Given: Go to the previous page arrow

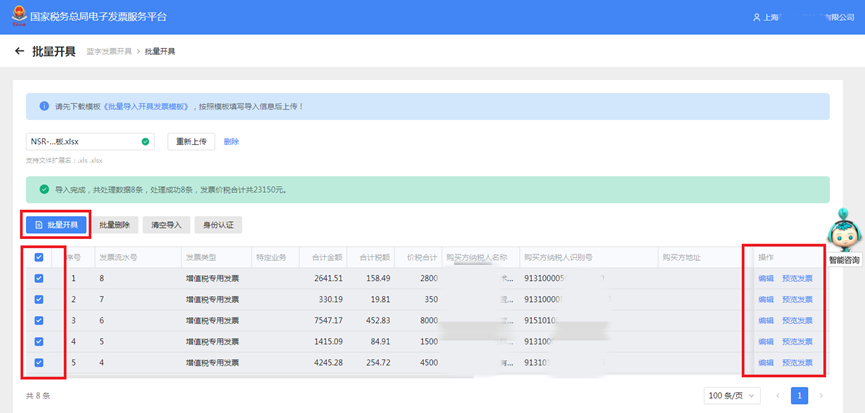Looking at the screenshot, I should click(778, 395).
